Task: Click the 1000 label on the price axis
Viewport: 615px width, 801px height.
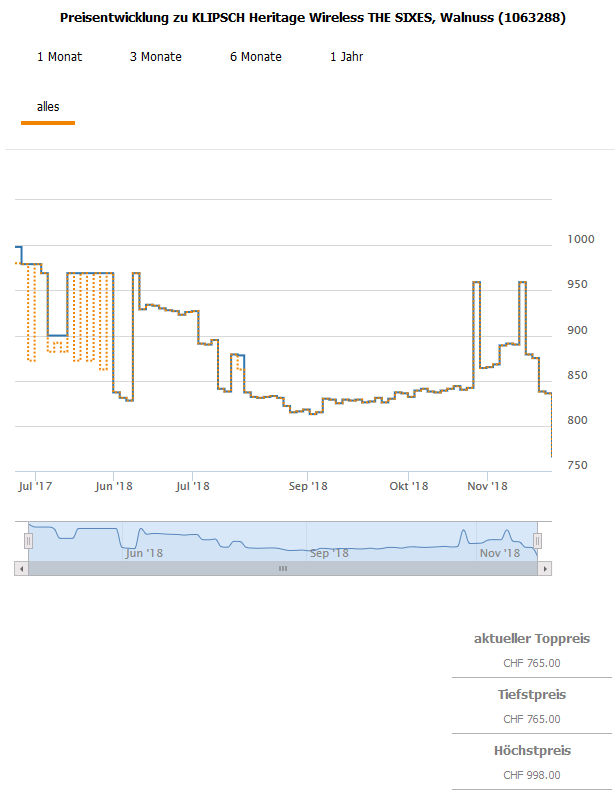Action: (x=581, y=239)
